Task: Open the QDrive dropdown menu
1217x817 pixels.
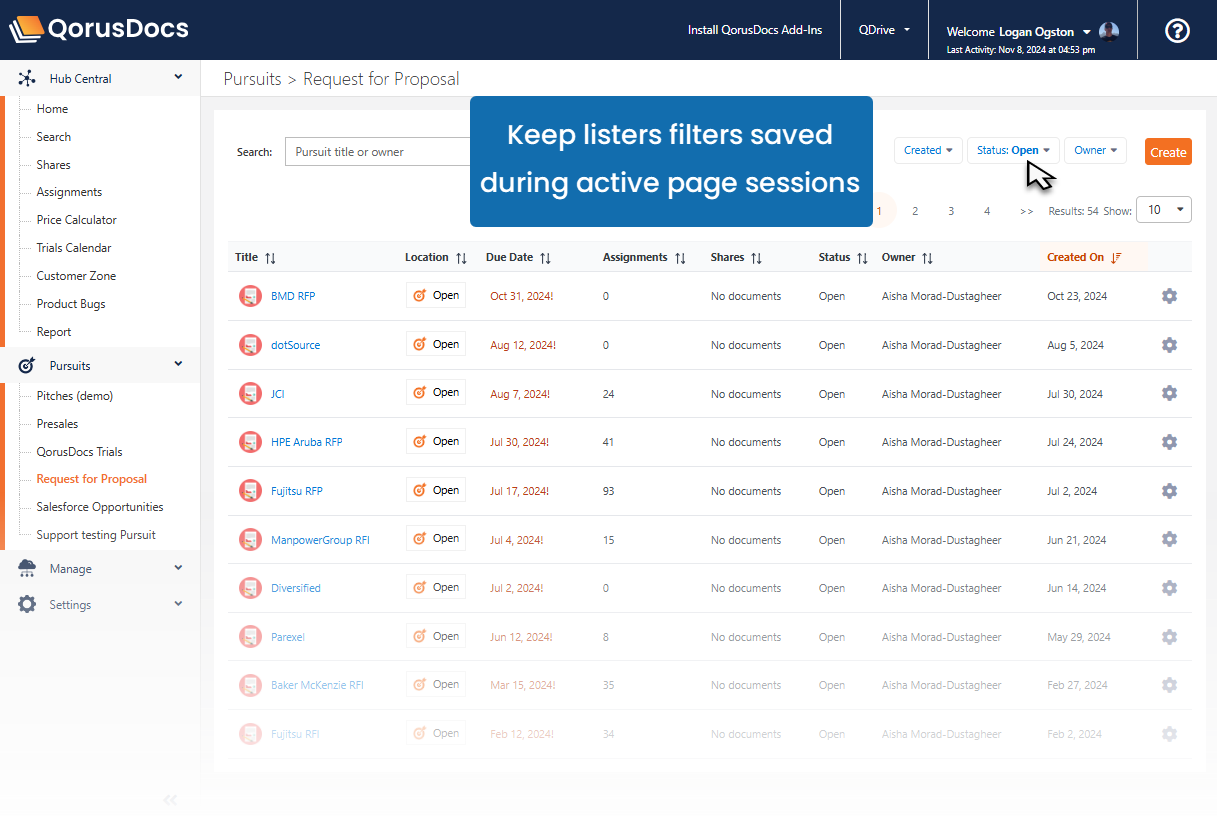Action: [884, 30]
